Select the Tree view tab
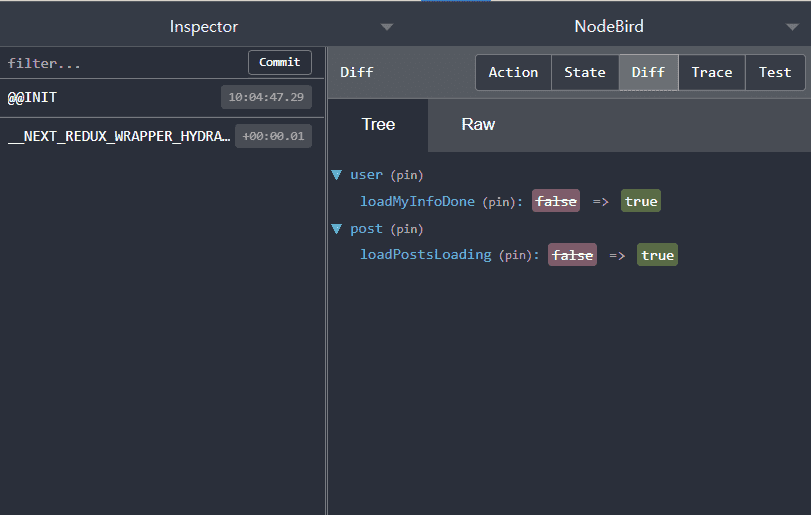Image resolution: width=811 pixels, height=515 pixels. (x=378, y=125)
